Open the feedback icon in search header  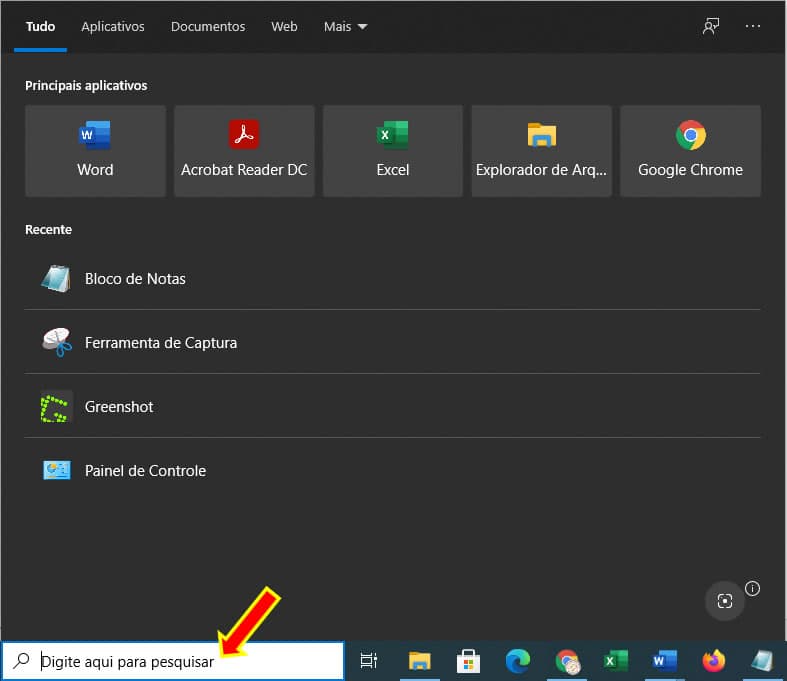(x=711, y=26)
